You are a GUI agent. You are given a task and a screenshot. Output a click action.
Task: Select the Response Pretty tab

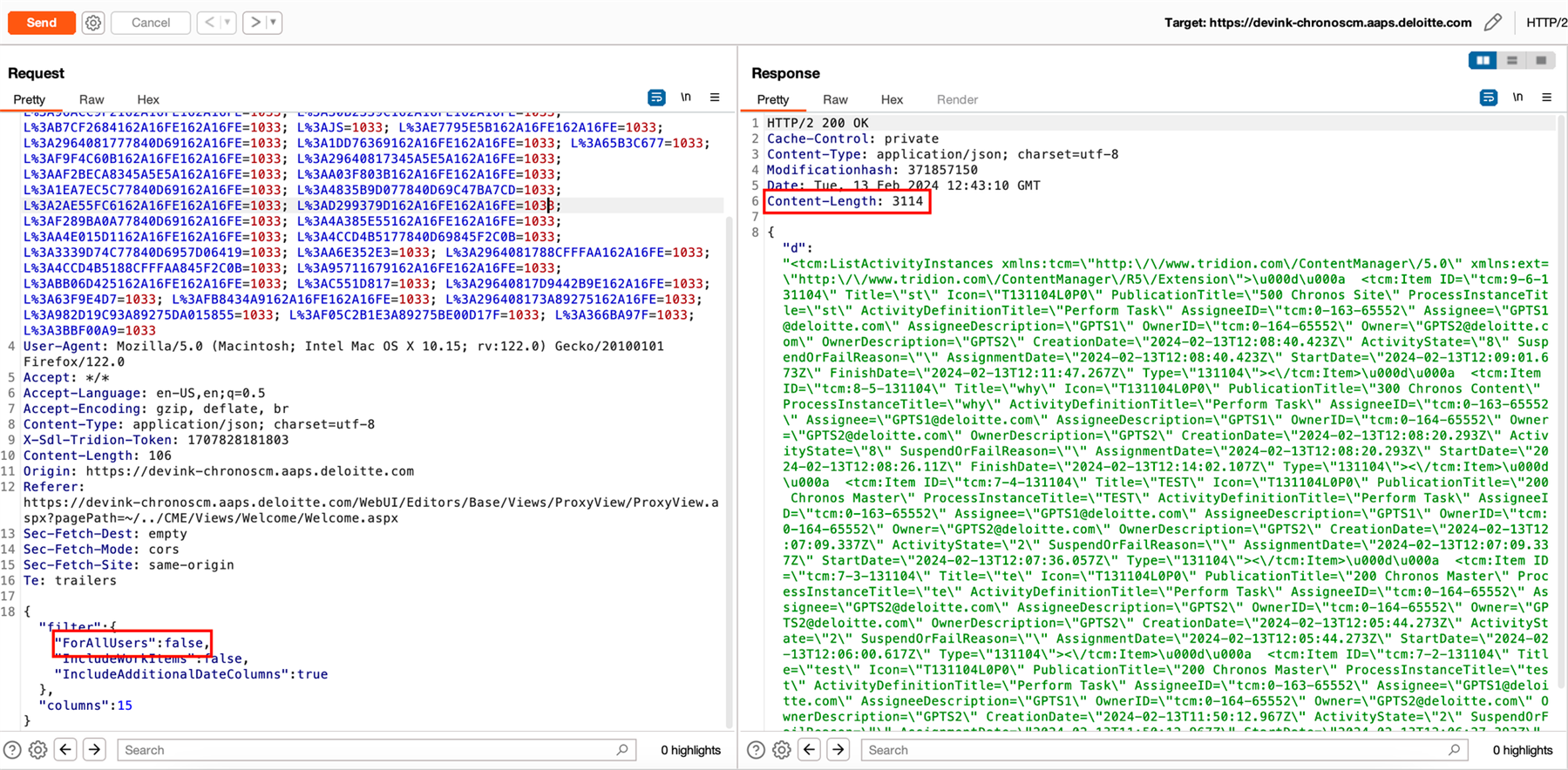coord(773,99)
